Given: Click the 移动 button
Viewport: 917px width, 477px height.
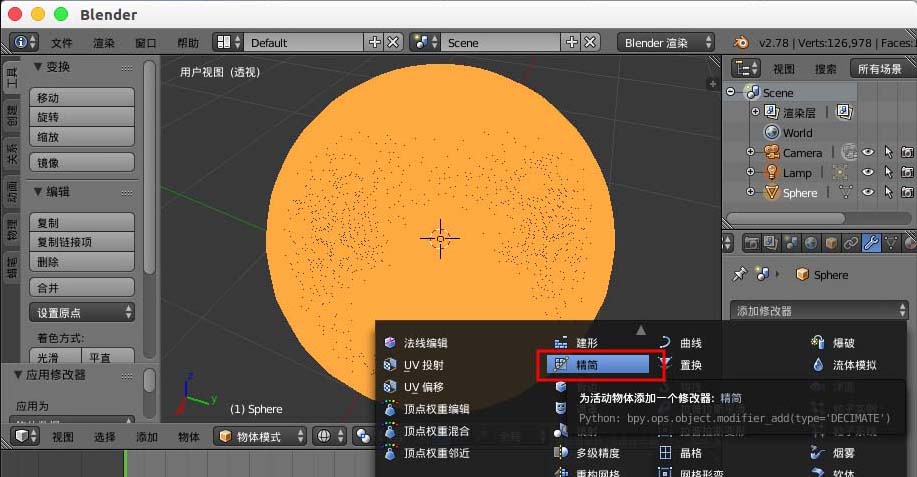Looking at the screenshot, I should [x=82, y=98].
